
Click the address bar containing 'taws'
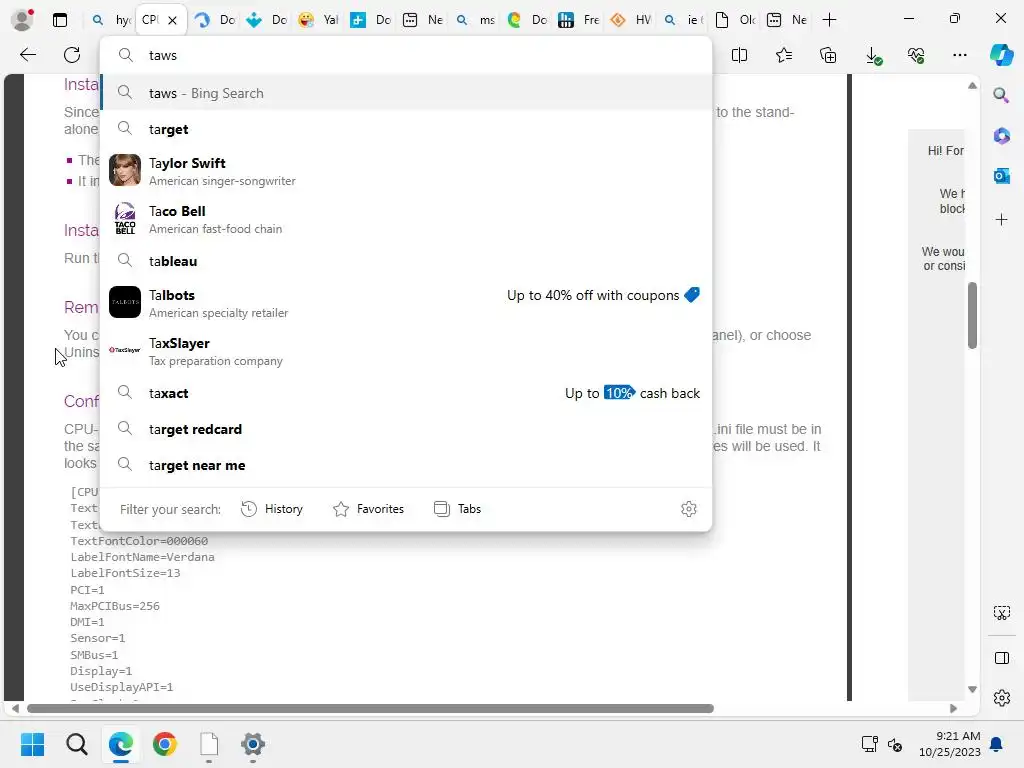click(x=406, y=55)
